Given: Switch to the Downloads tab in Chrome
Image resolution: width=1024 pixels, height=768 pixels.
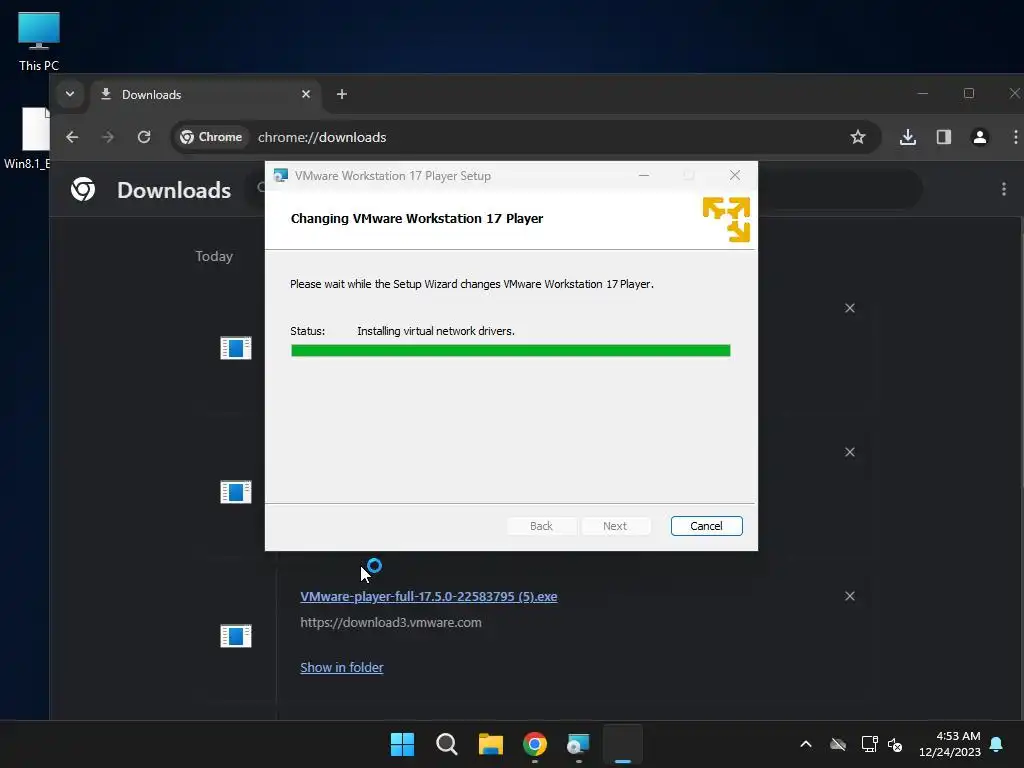Looking at the screenshot, I should tap(204, 95).
